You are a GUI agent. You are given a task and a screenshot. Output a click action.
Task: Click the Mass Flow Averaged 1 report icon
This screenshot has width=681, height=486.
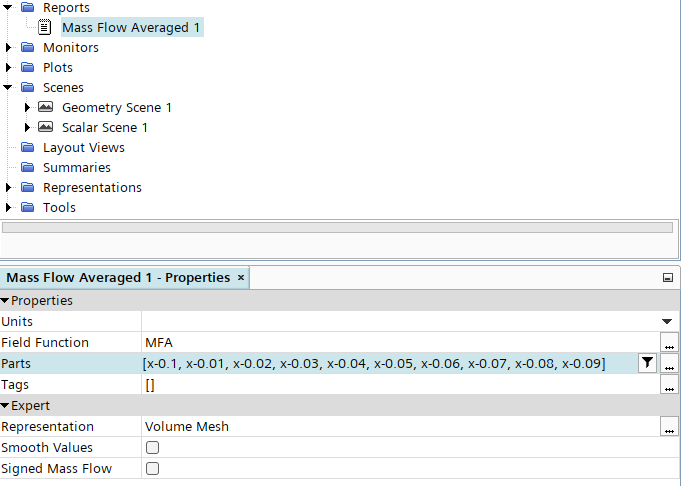[x=45, y=28]
